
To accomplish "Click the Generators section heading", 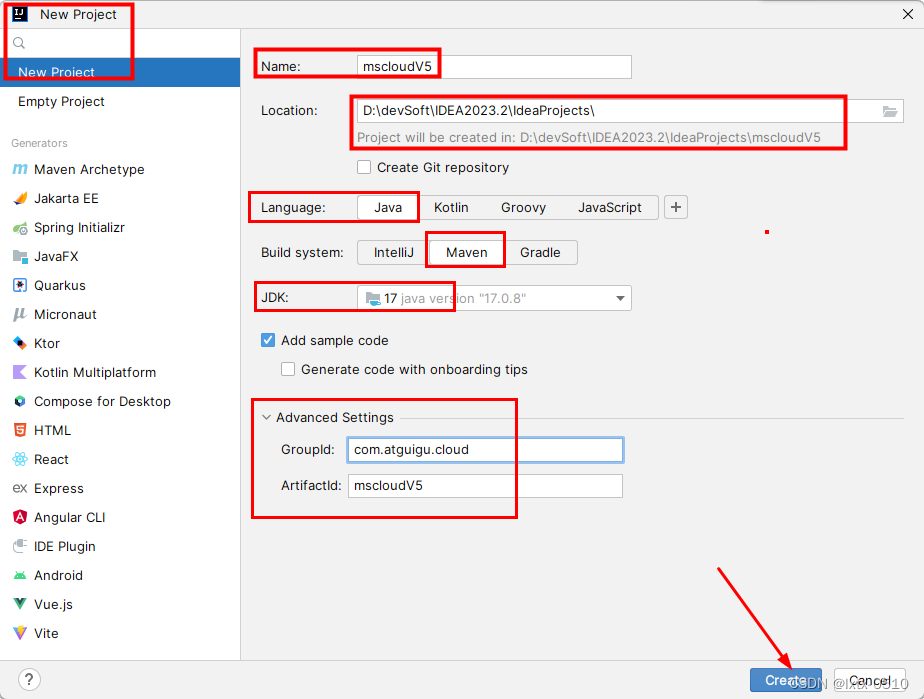I will pos(39,143).
